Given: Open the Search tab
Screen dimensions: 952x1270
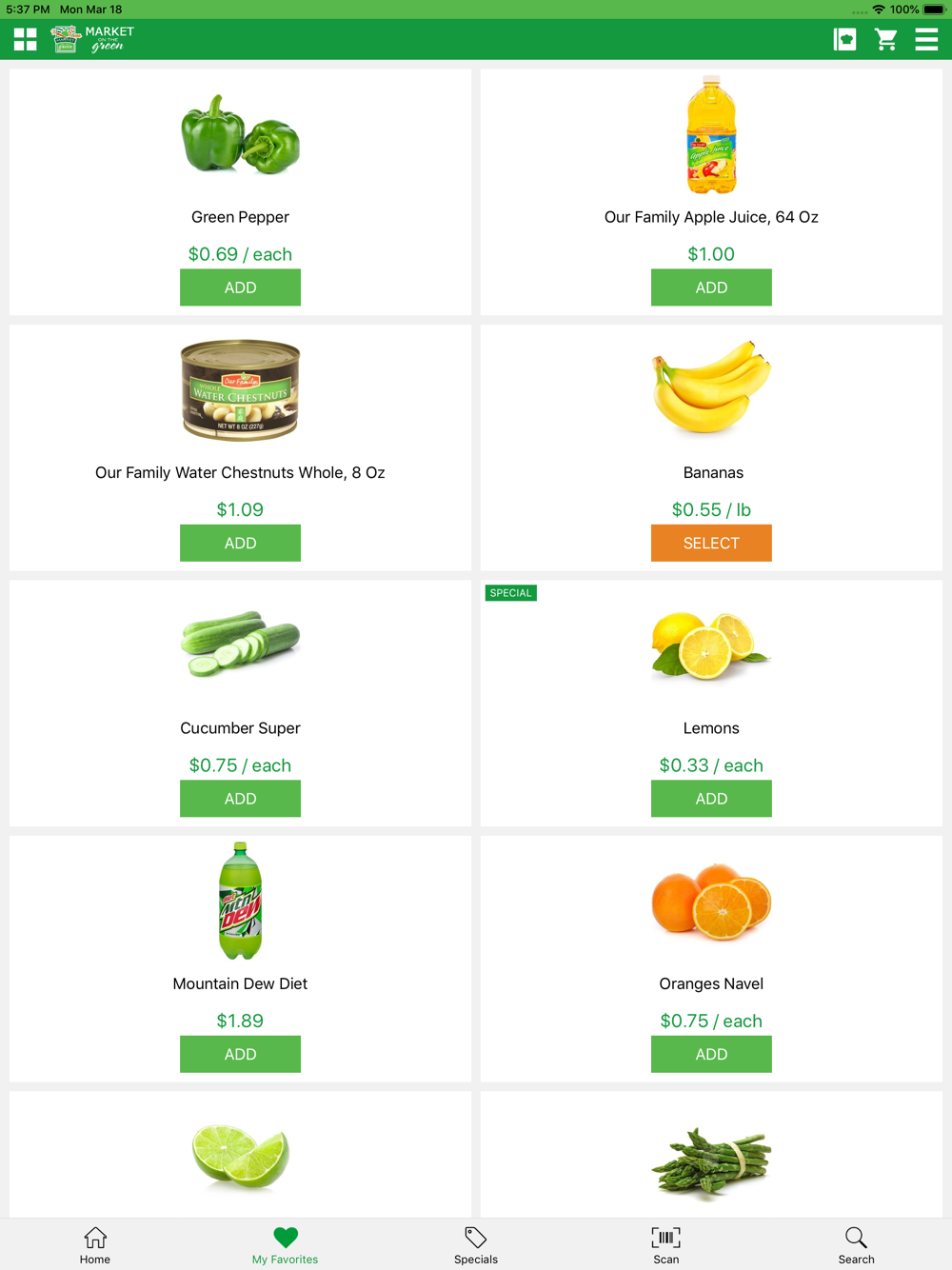Looking at the screenshot, I should [x=856, y=1244].
